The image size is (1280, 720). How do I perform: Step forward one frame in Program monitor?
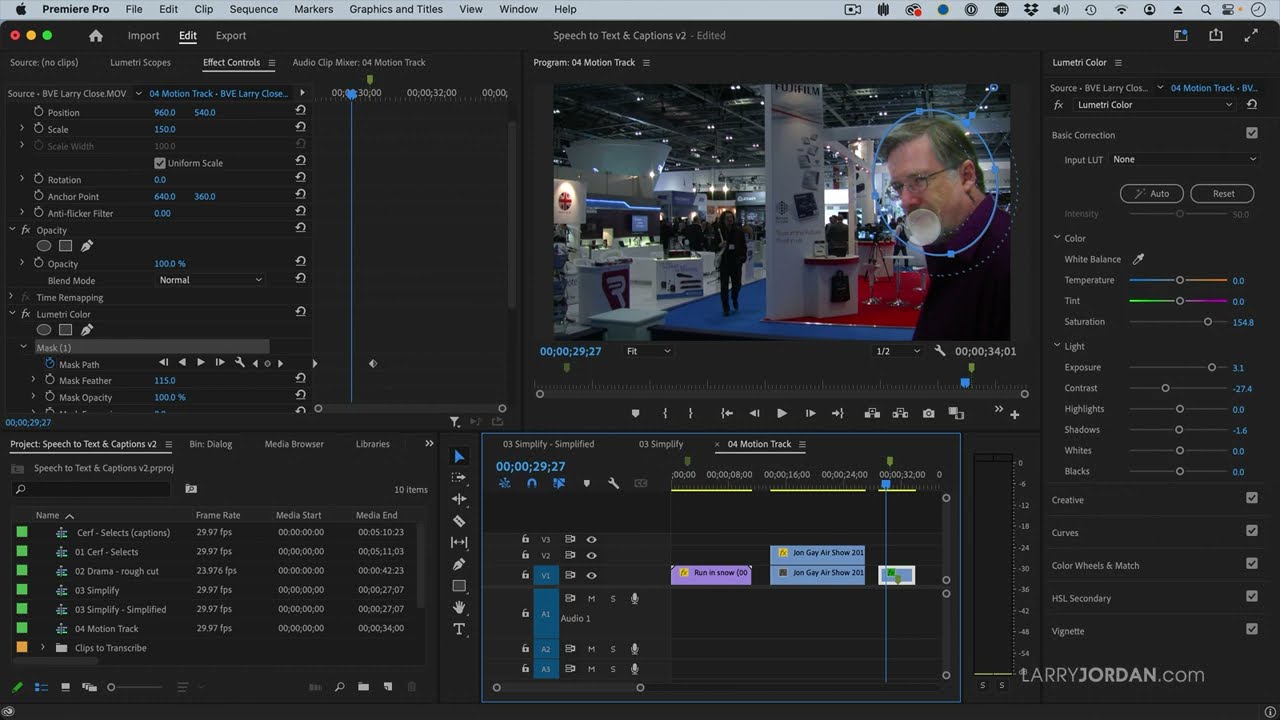pyautogui.click(x=810, y=413)
